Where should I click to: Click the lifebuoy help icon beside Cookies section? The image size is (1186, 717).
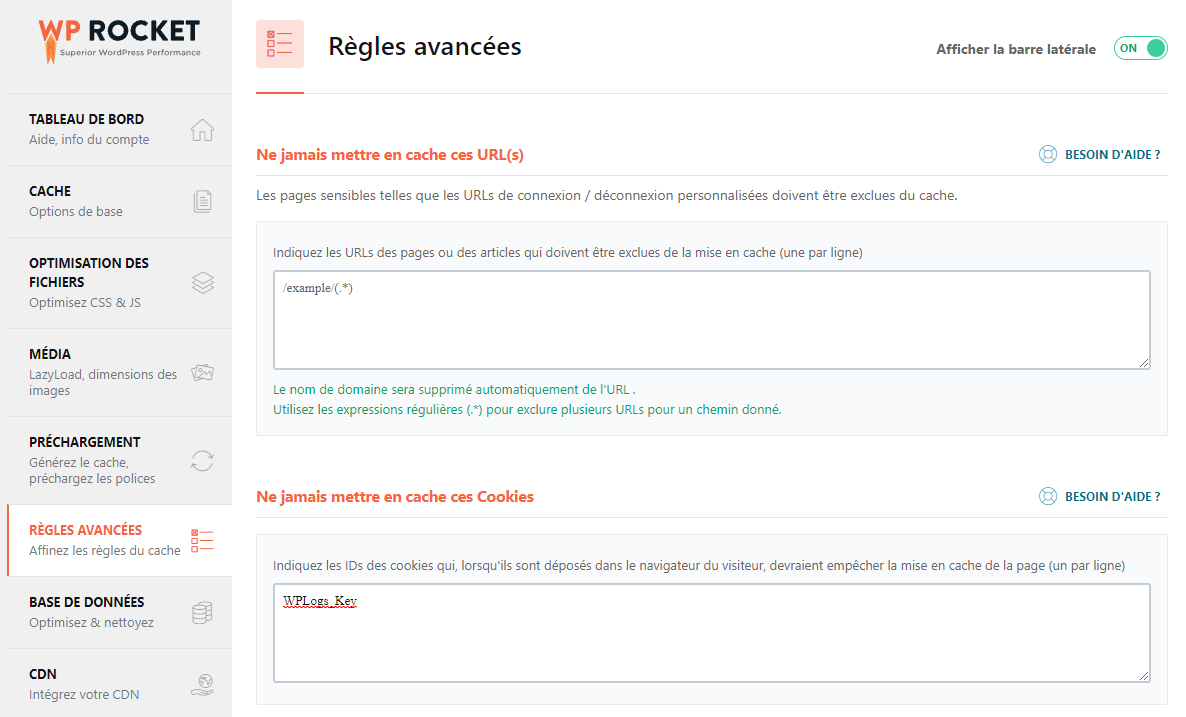click(x=1048, y=496)
